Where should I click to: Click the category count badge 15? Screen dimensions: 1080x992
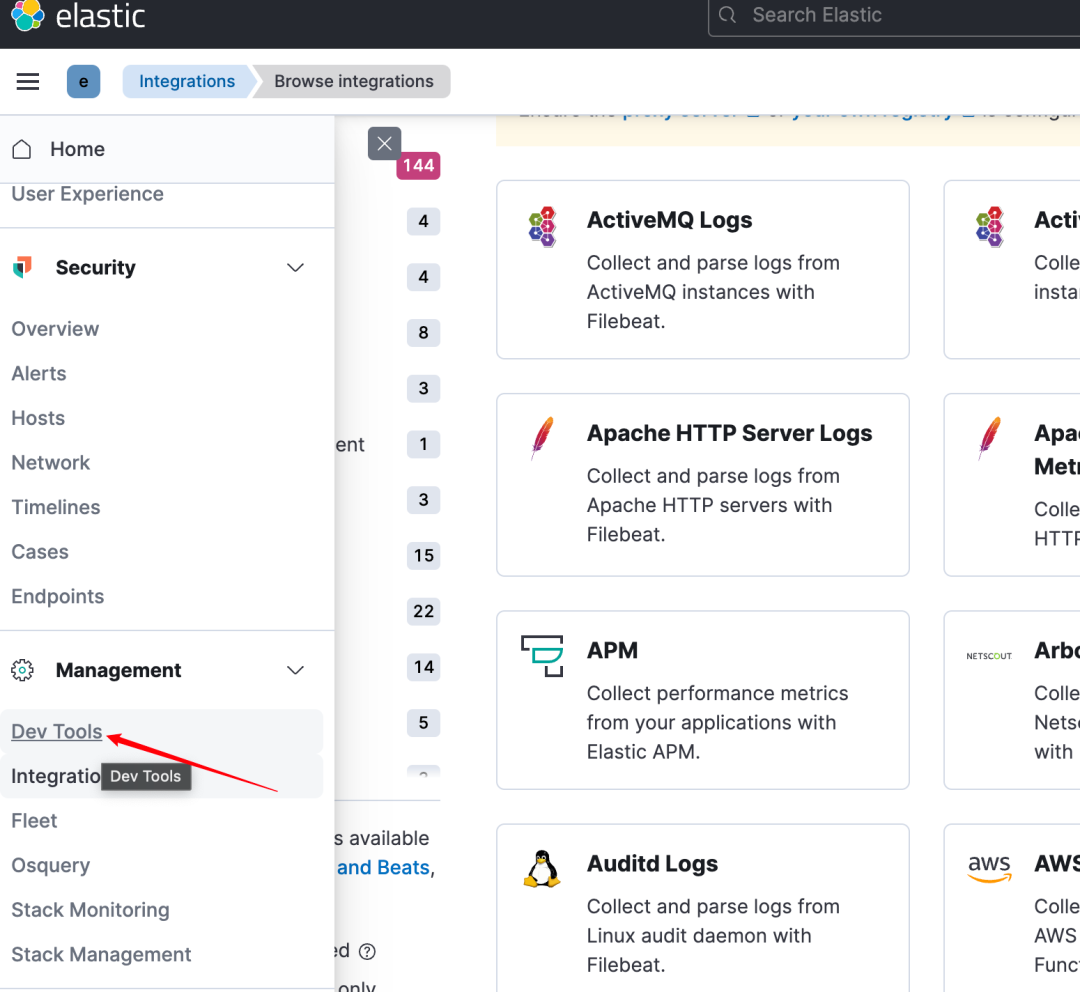(424, 555)
